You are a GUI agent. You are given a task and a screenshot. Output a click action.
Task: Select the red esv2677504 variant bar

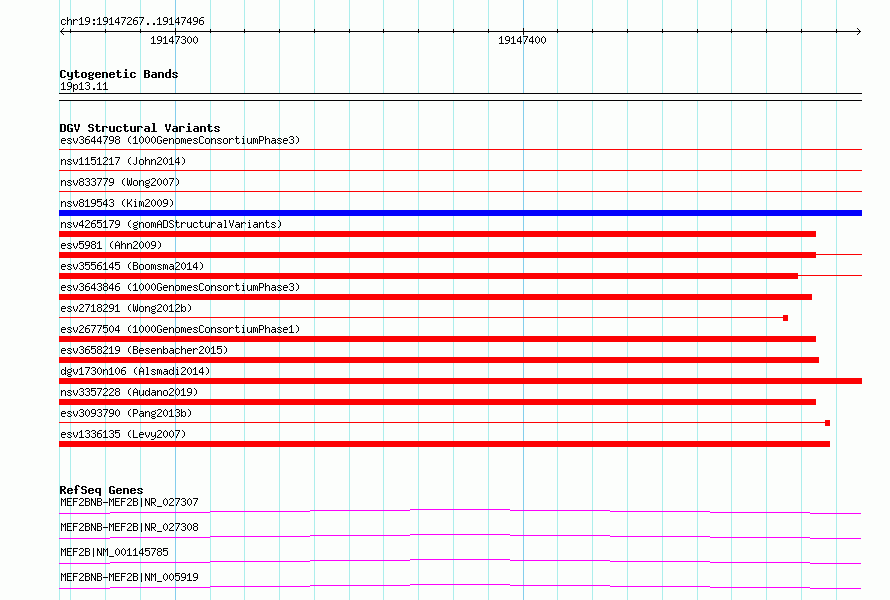(438, 339)
